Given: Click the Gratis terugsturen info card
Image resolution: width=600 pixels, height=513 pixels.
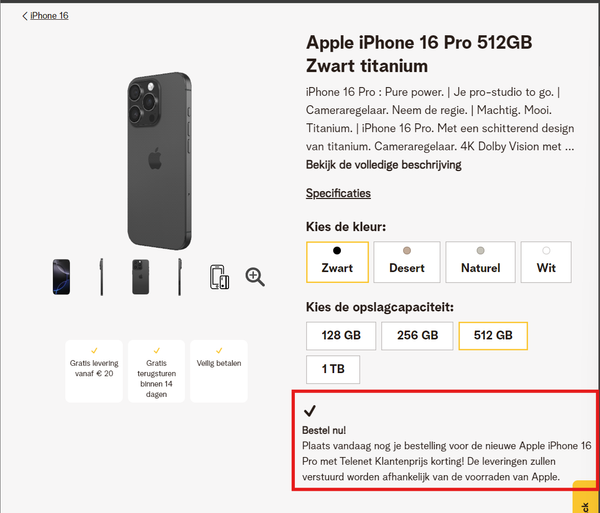Looking at the screenshot, I should tap(156, 370).
